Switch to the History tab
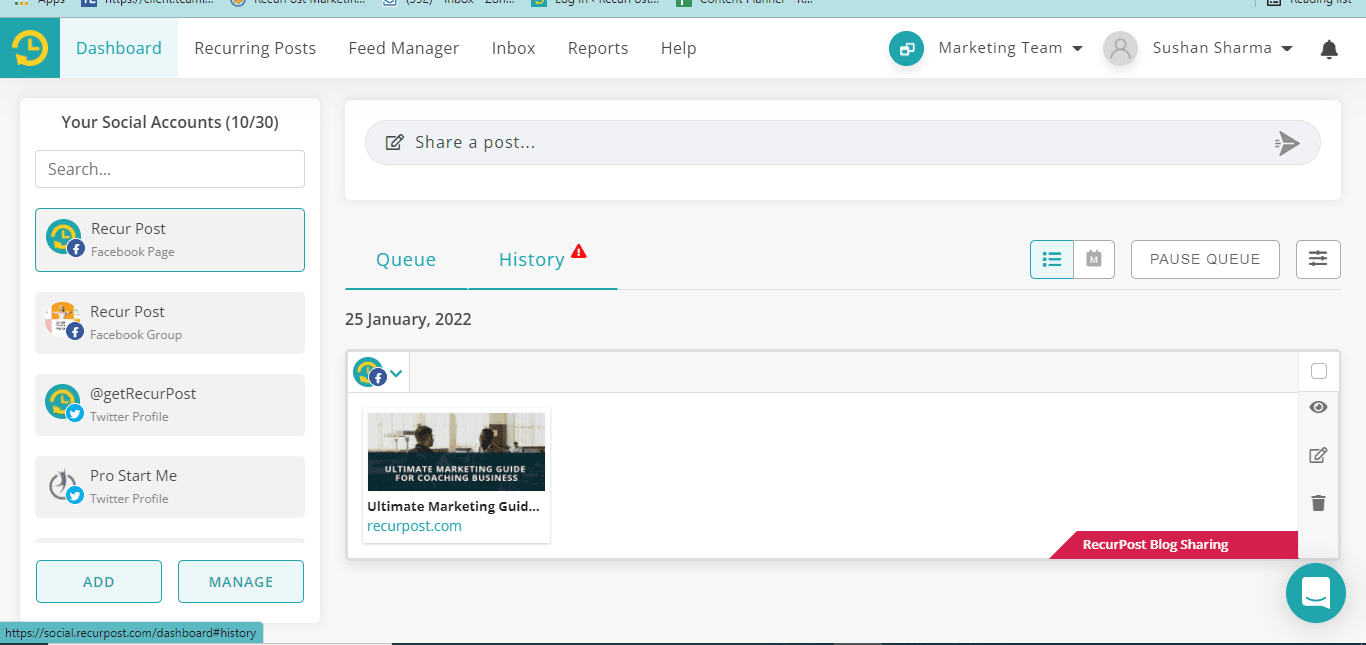The image size is (1366, 645). pyautogui.click(x=532, y=260)
